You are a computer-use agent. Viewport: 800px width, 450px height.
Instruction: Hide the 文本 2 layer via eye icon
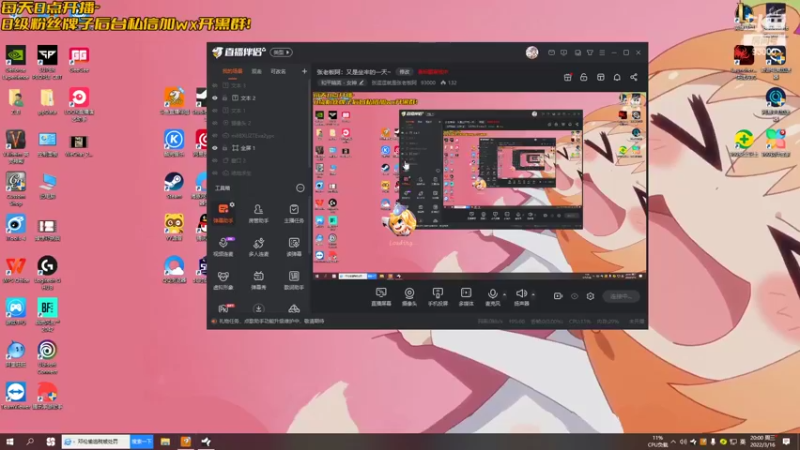(x=215, y=98)
